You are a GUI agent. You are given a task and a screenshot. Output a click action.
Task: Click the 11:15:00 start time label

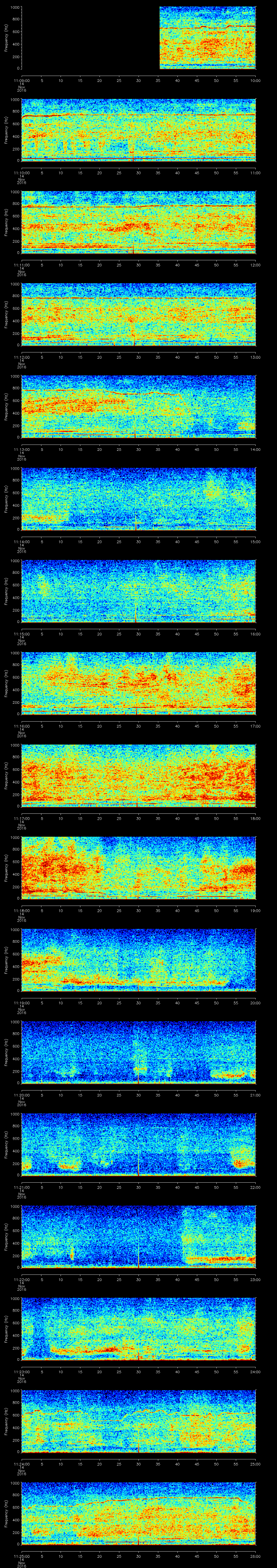coord(21,634)
